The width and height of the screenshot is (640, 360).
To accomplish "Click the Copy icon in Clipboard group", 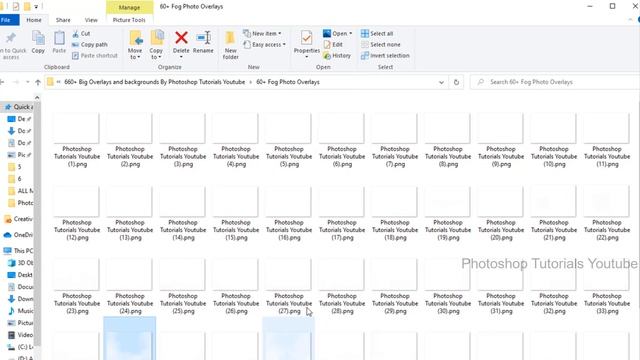I will [38, 38].
